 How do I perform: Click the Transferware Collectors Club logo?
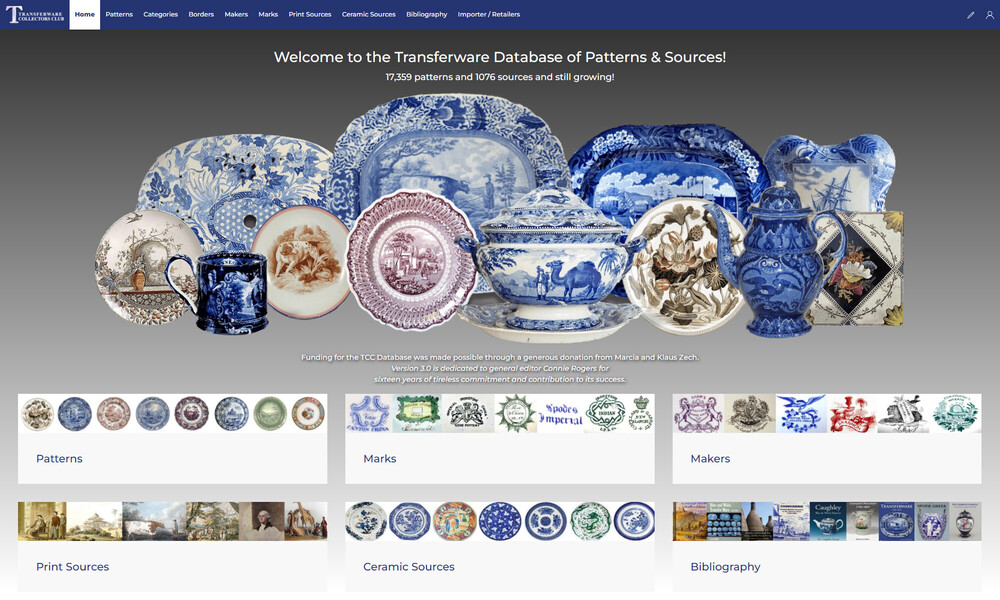tap(35, 14)
